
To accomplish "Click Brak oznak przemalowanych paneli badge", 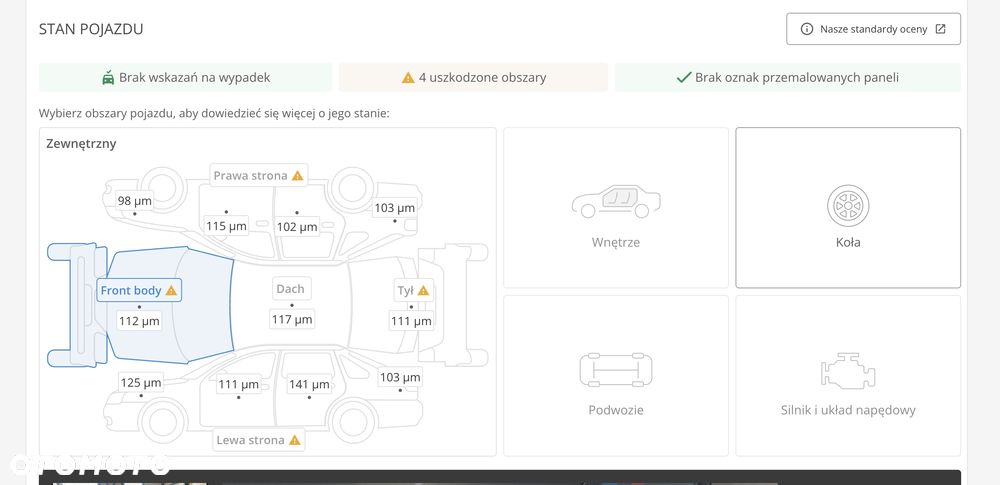I will click(x=788, y=77).
